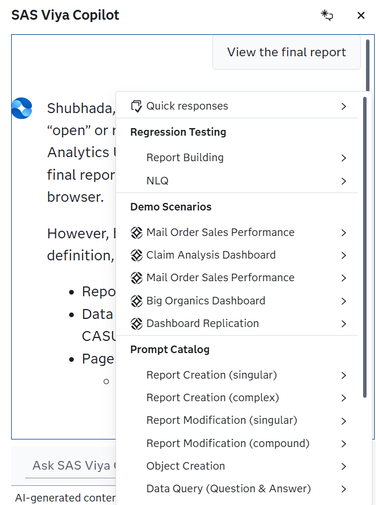Open Report Building under Regression Testing

(237, 158)
